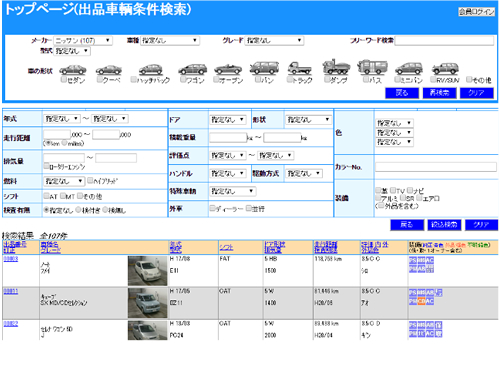Choose the bus vehicle icon

tap(372, 67)
